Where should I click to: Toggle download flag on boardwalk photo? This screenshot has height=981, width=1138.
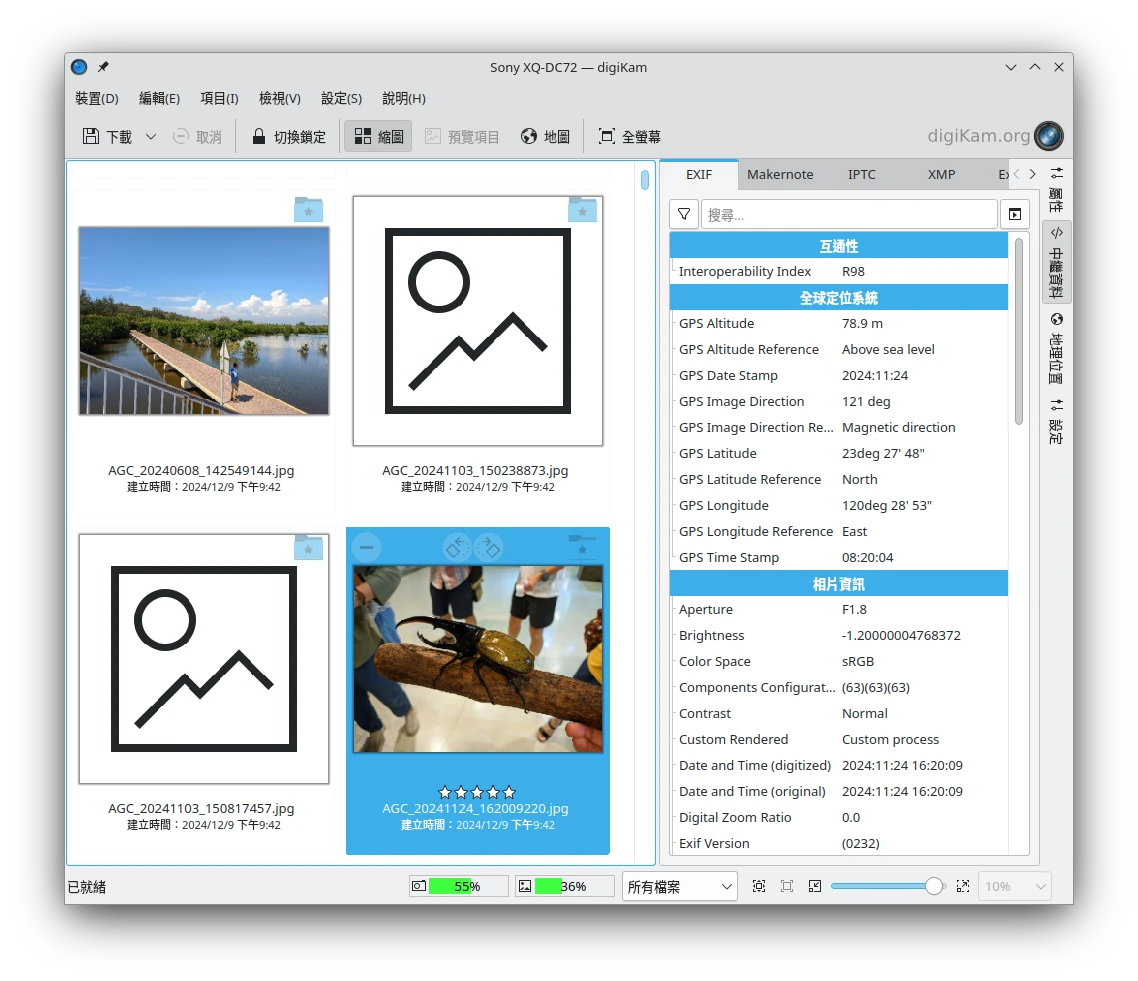coord(308,210)
